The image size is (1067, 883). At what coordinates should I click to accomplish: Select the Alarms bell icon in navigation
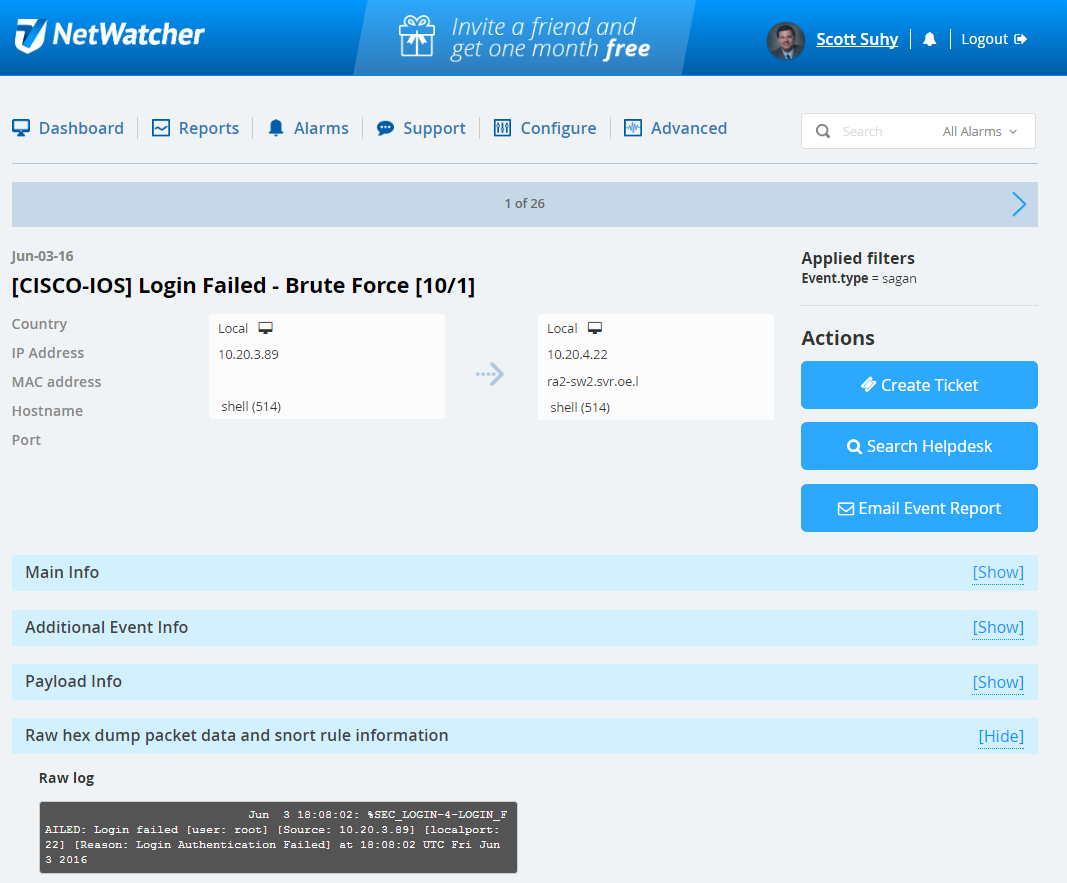tap(274, 127)
